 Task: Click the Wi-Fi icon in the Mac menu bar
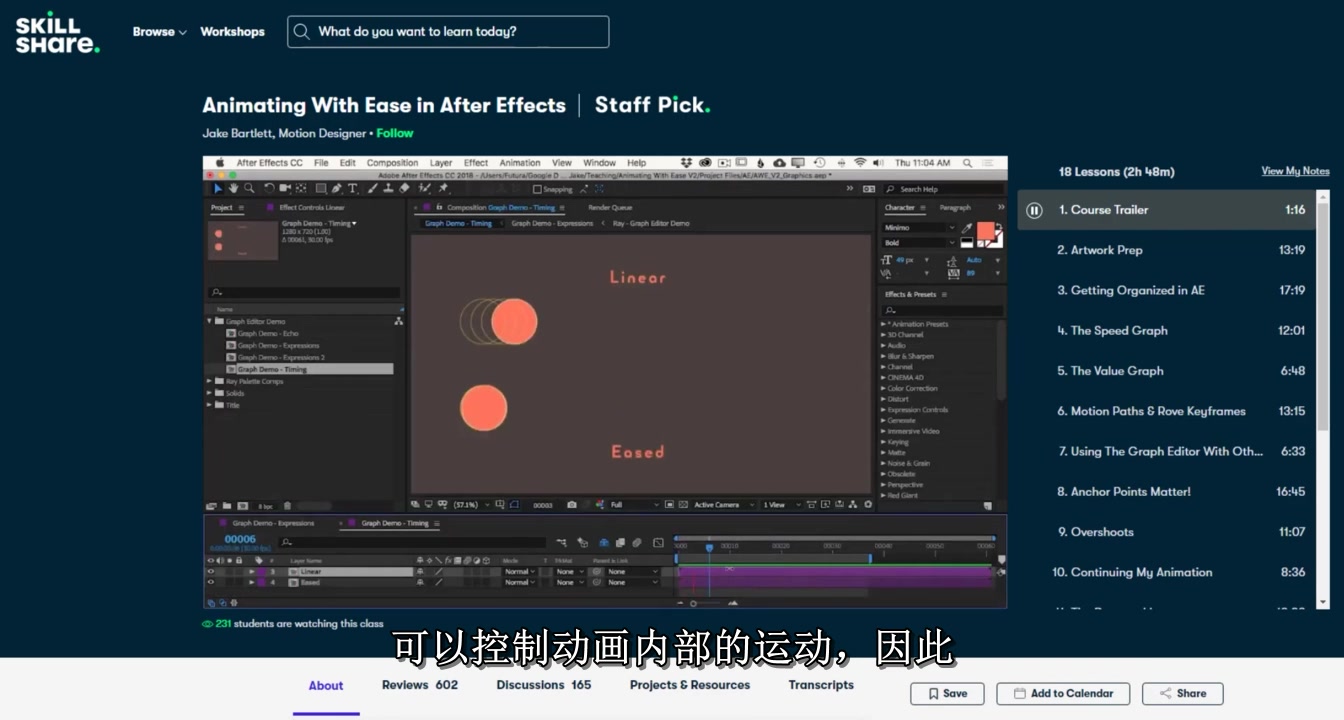coord(859,162)
